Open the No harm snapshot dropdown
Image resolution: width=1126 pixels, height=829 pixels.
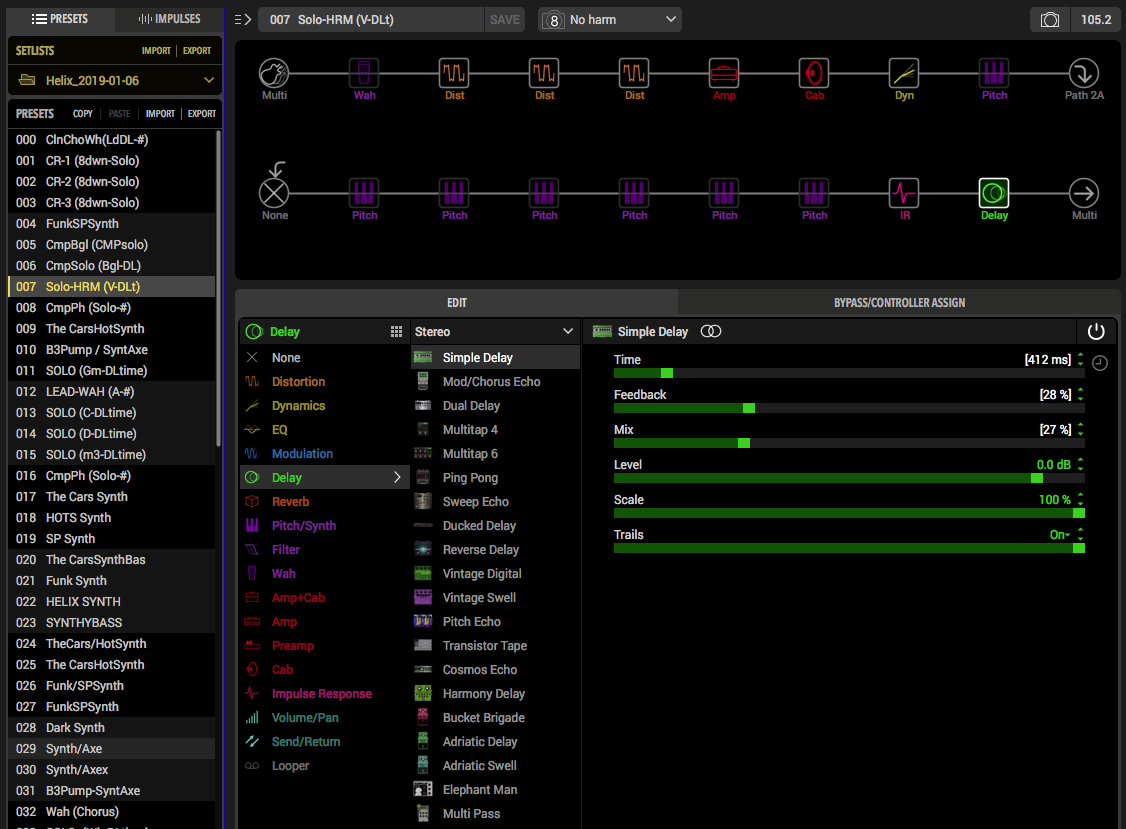point(610,19)
